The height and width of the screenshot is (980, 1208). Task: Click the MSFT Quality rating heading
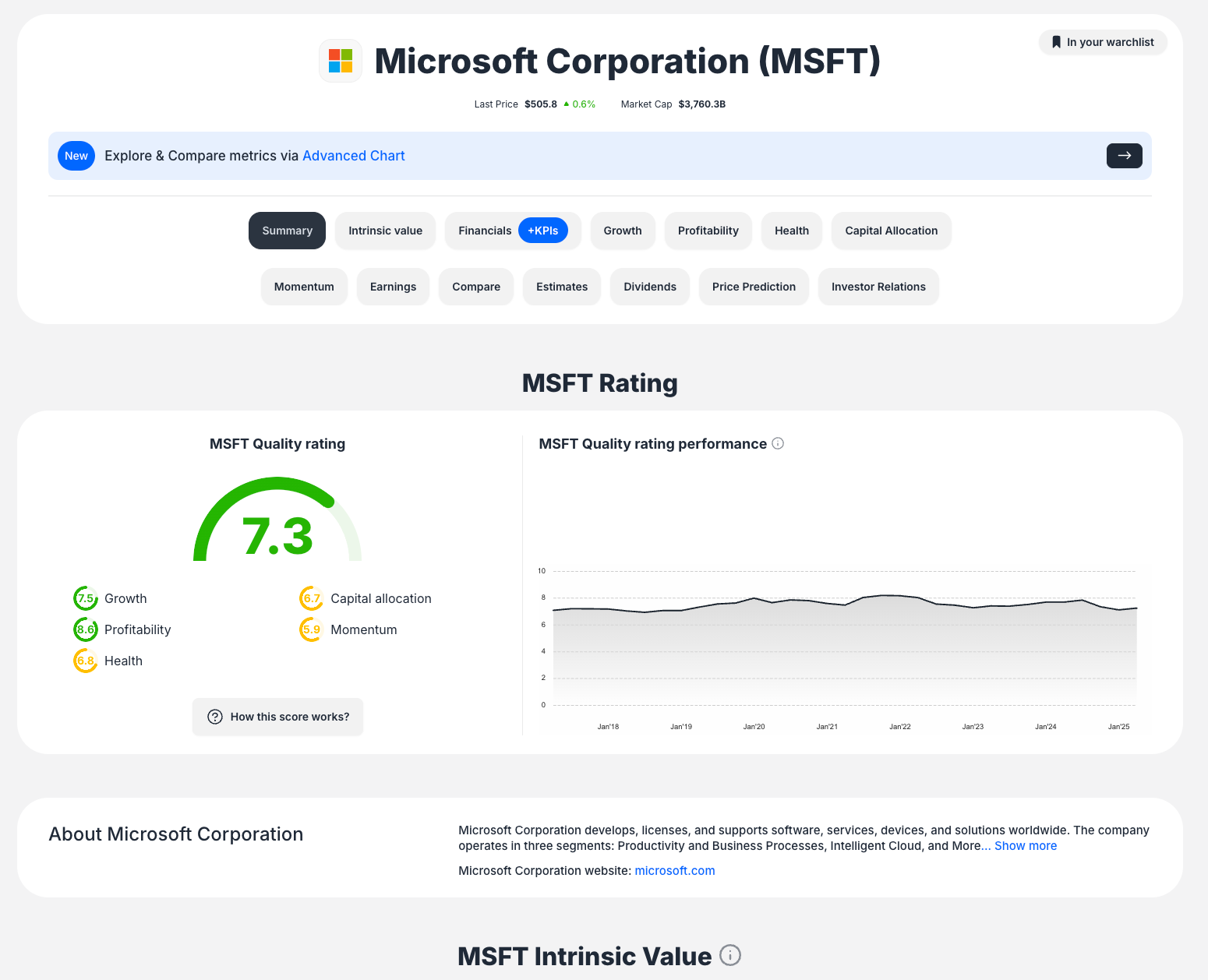point(277,444)
